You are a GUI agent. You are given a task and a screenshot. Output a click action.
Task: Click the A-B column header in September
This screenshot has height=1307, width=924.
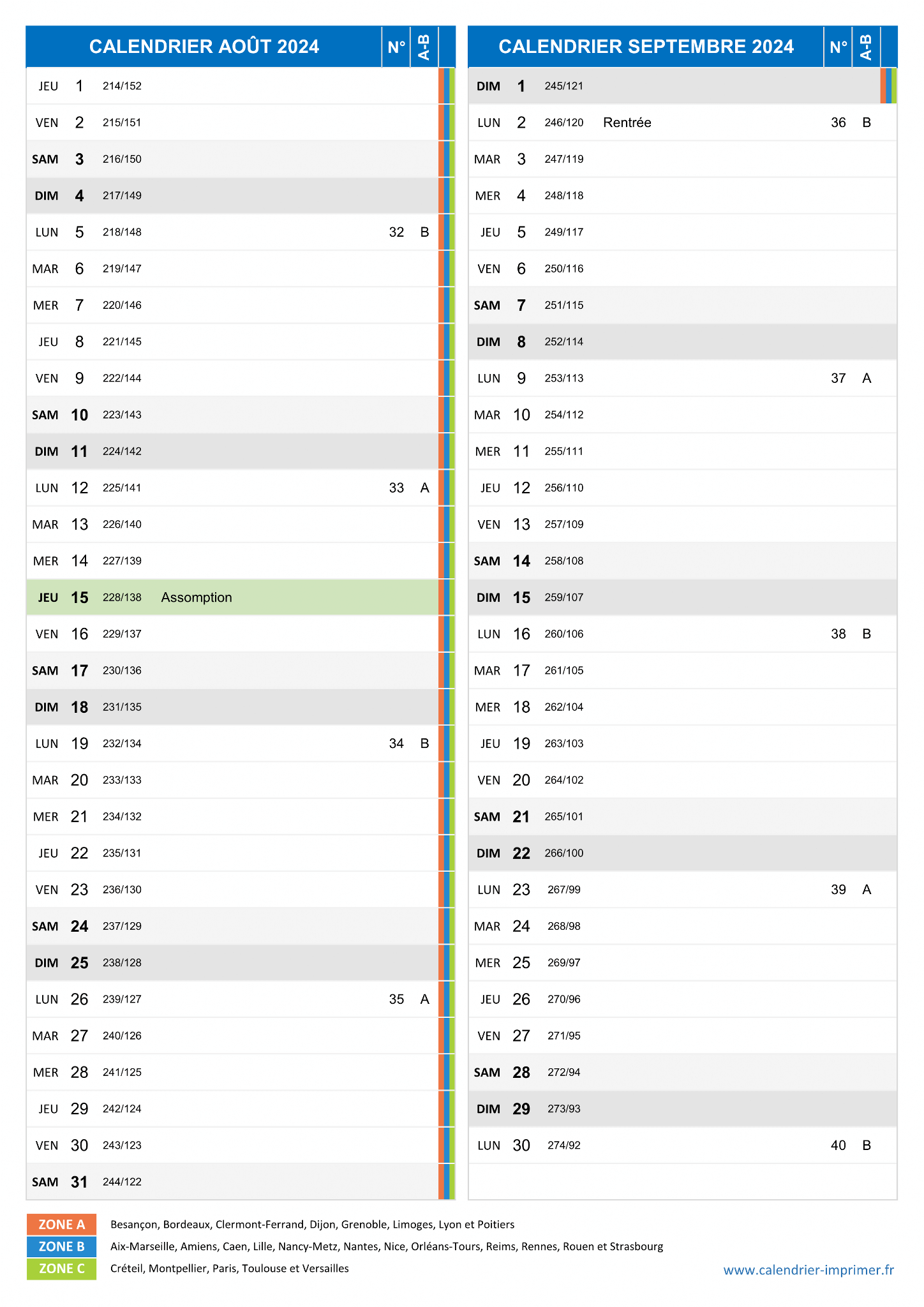coord(866,47)
